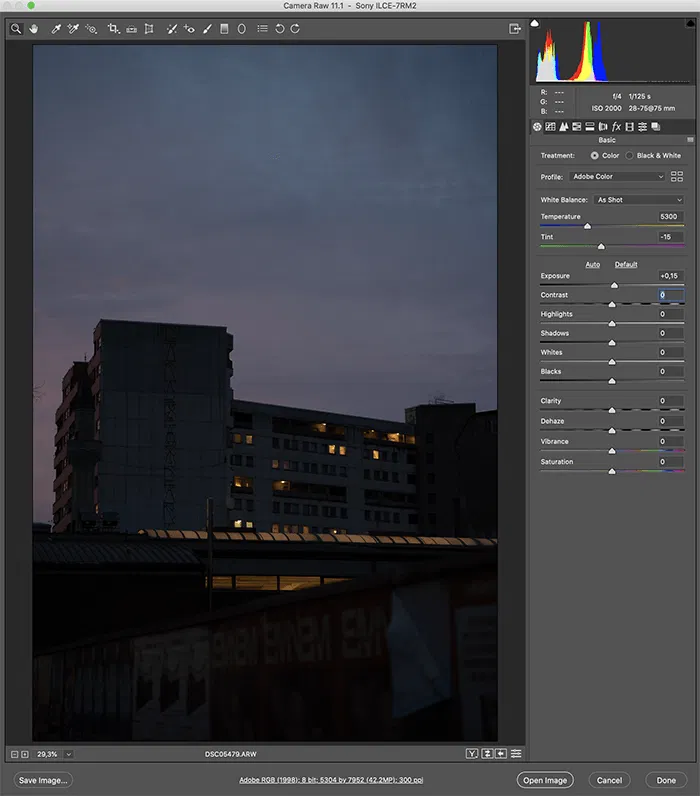Toggle full screen mode icon
Image resolution: width=700 pixels, height=796 pixels.
tap(515, 29)
